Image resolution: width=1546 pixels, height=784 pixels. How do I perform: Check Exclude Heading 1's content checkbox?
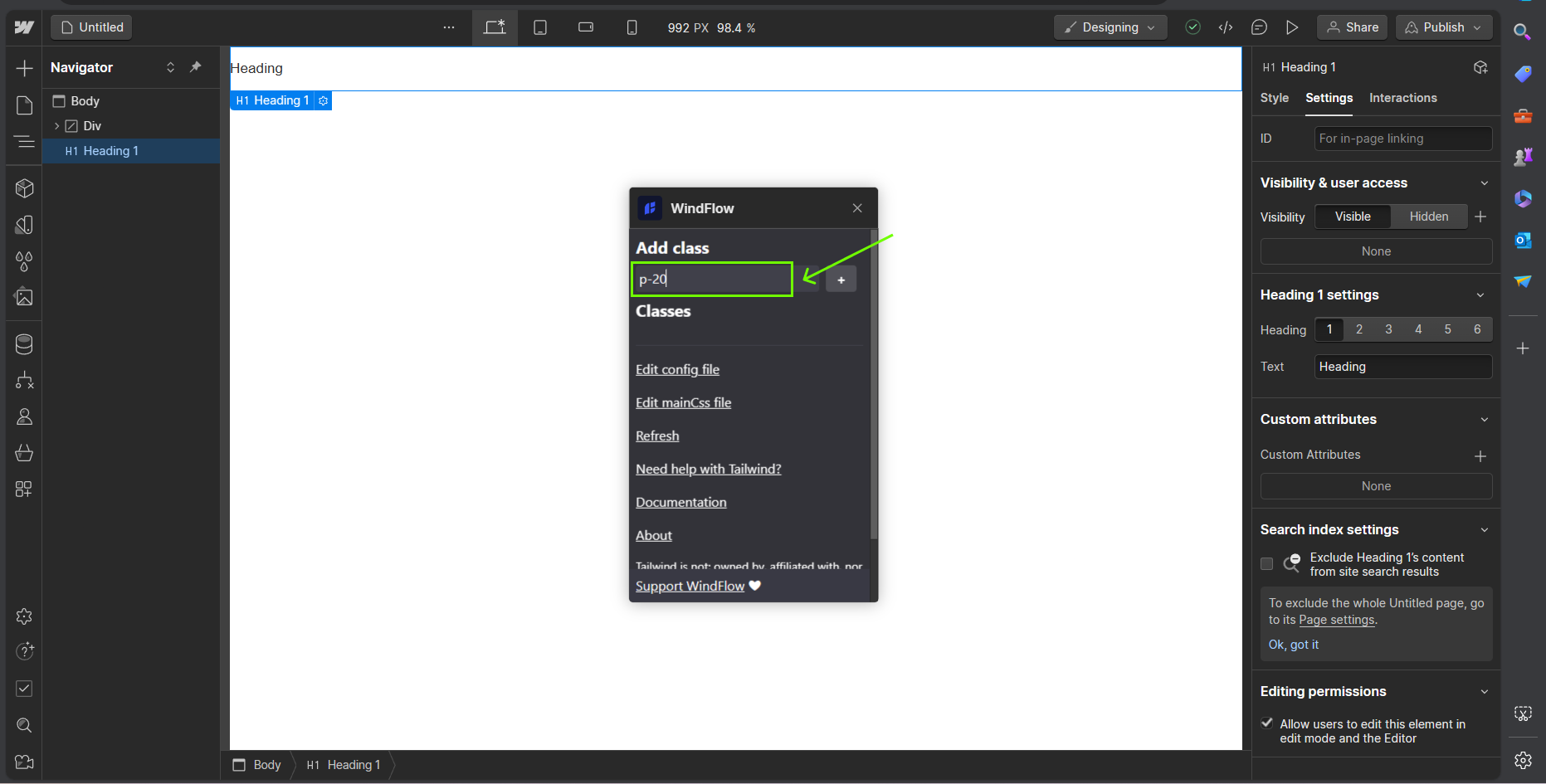(x=1266, y=564)
